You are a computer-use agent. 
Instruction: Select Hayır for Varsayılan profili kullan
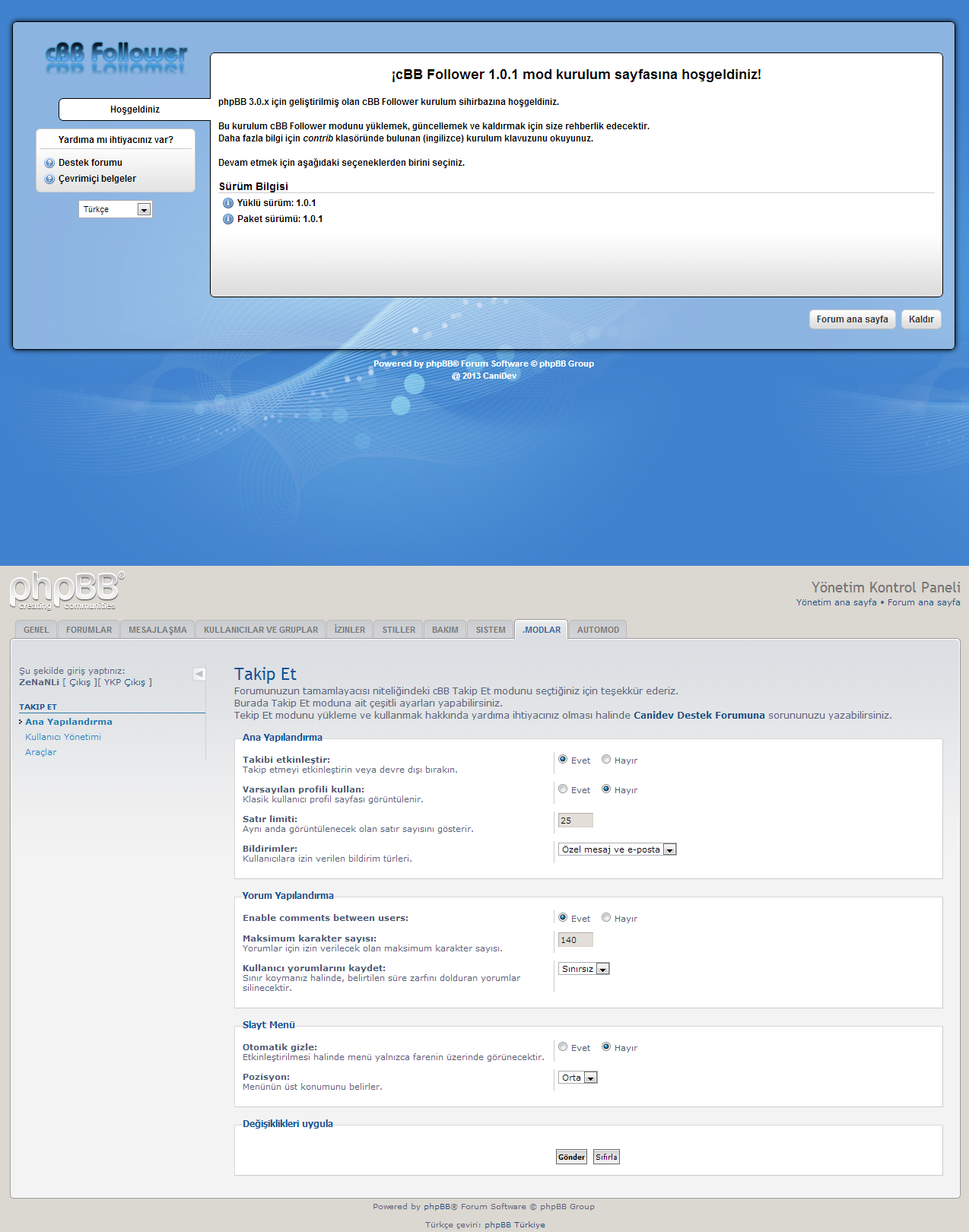pos(606,789)
